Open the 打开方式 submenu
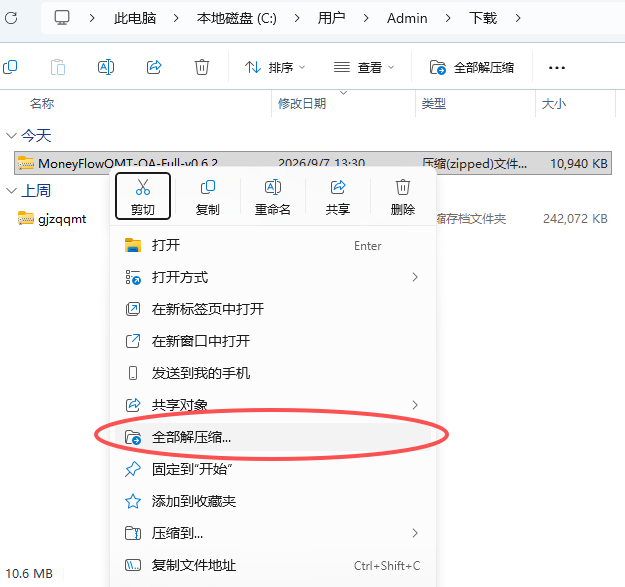 [273, 277]
